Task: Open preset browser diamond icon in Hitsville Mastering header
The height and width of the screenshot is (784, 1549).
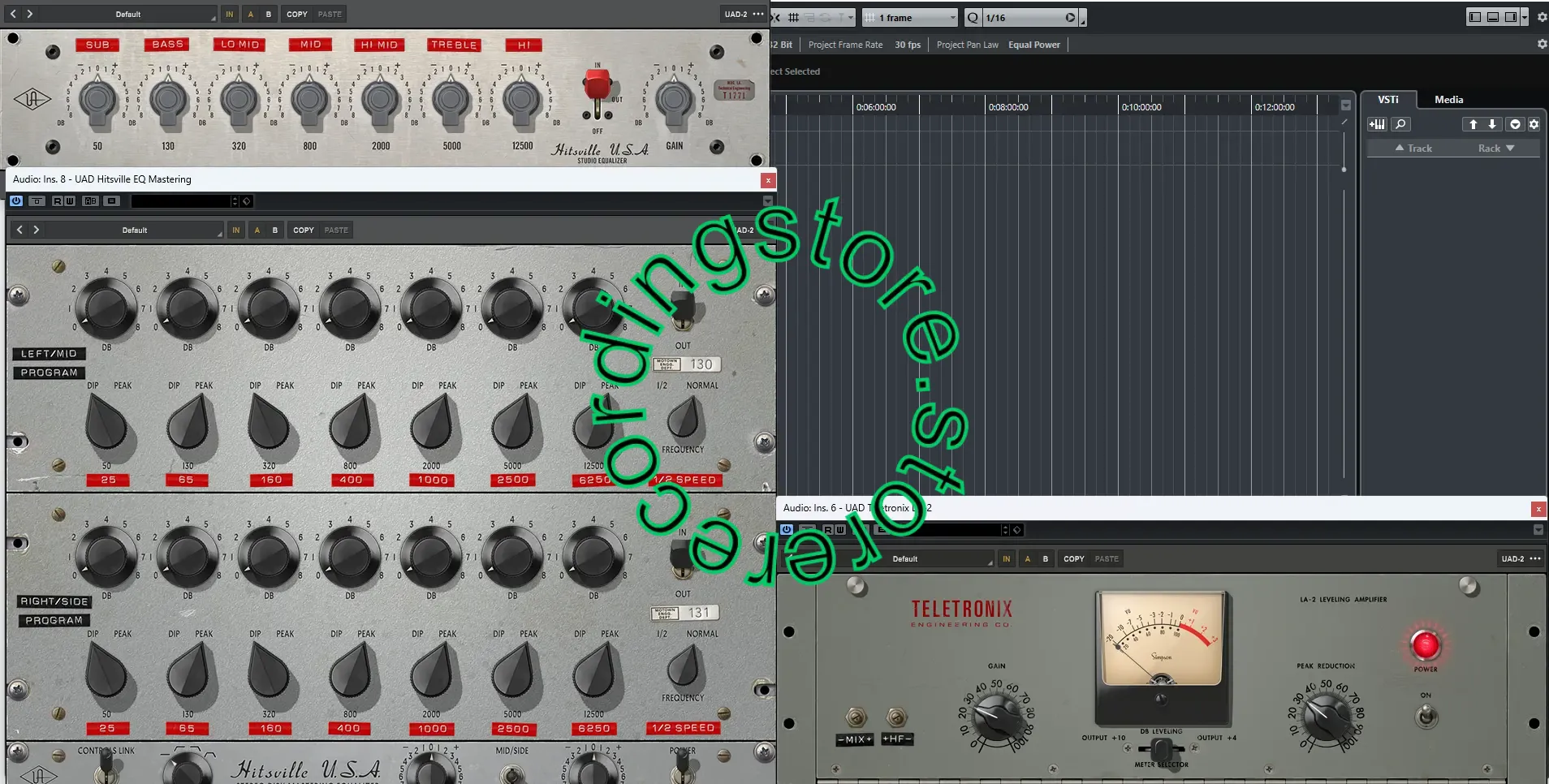Action: click(x=247, y=200)
